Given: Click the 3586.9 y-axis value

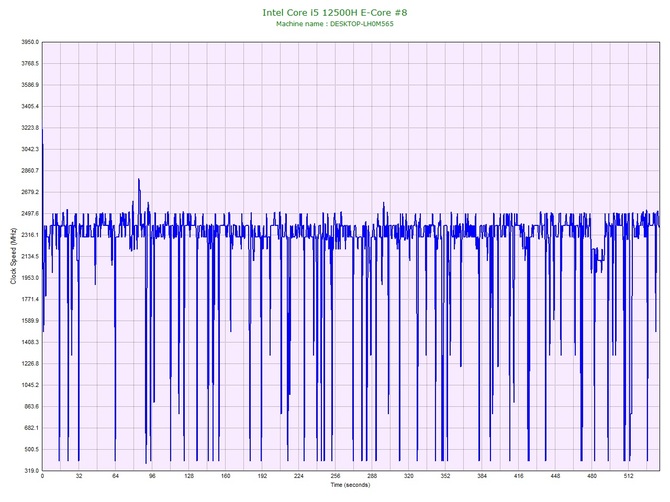Looking at the screenshot, I should click(30, 85).
